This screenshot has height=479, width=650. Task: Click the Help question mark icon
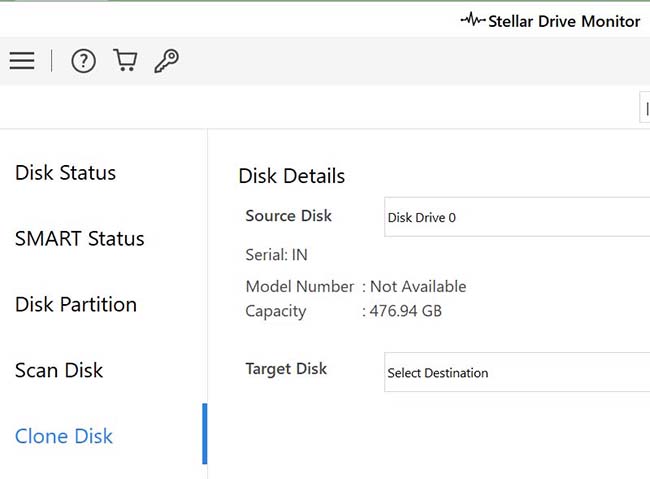[x=83, y=61]
